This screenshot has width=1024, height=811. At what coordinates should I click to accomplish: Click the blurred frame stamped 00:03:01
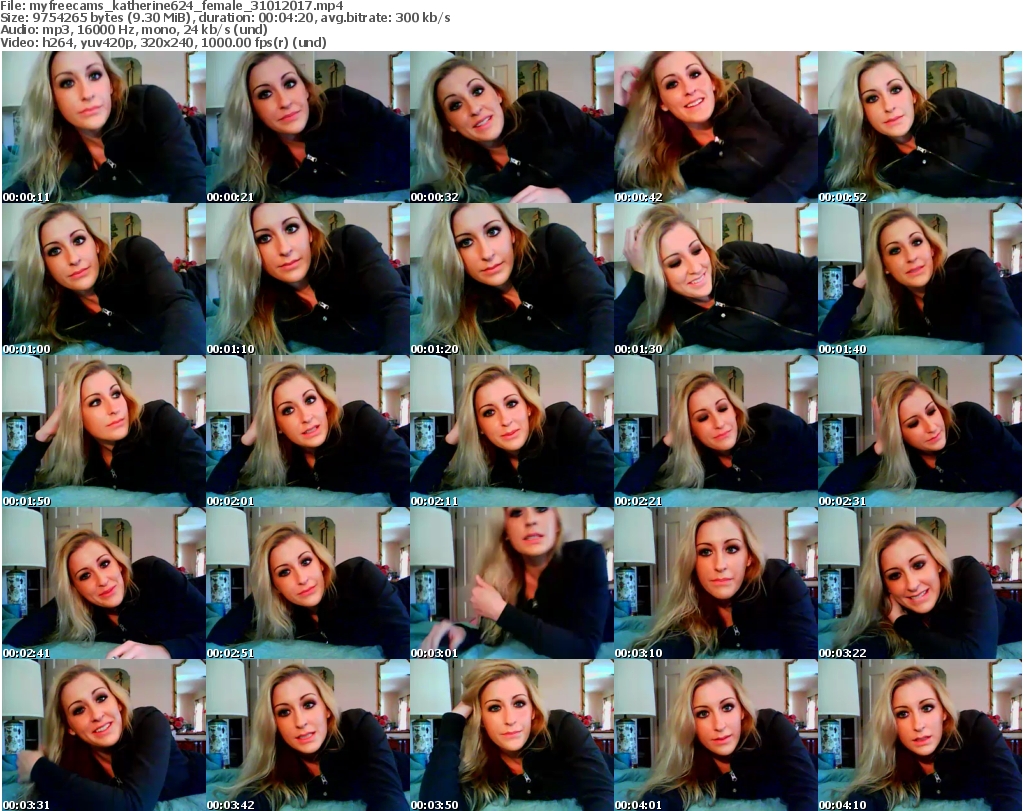click(512, 583)
